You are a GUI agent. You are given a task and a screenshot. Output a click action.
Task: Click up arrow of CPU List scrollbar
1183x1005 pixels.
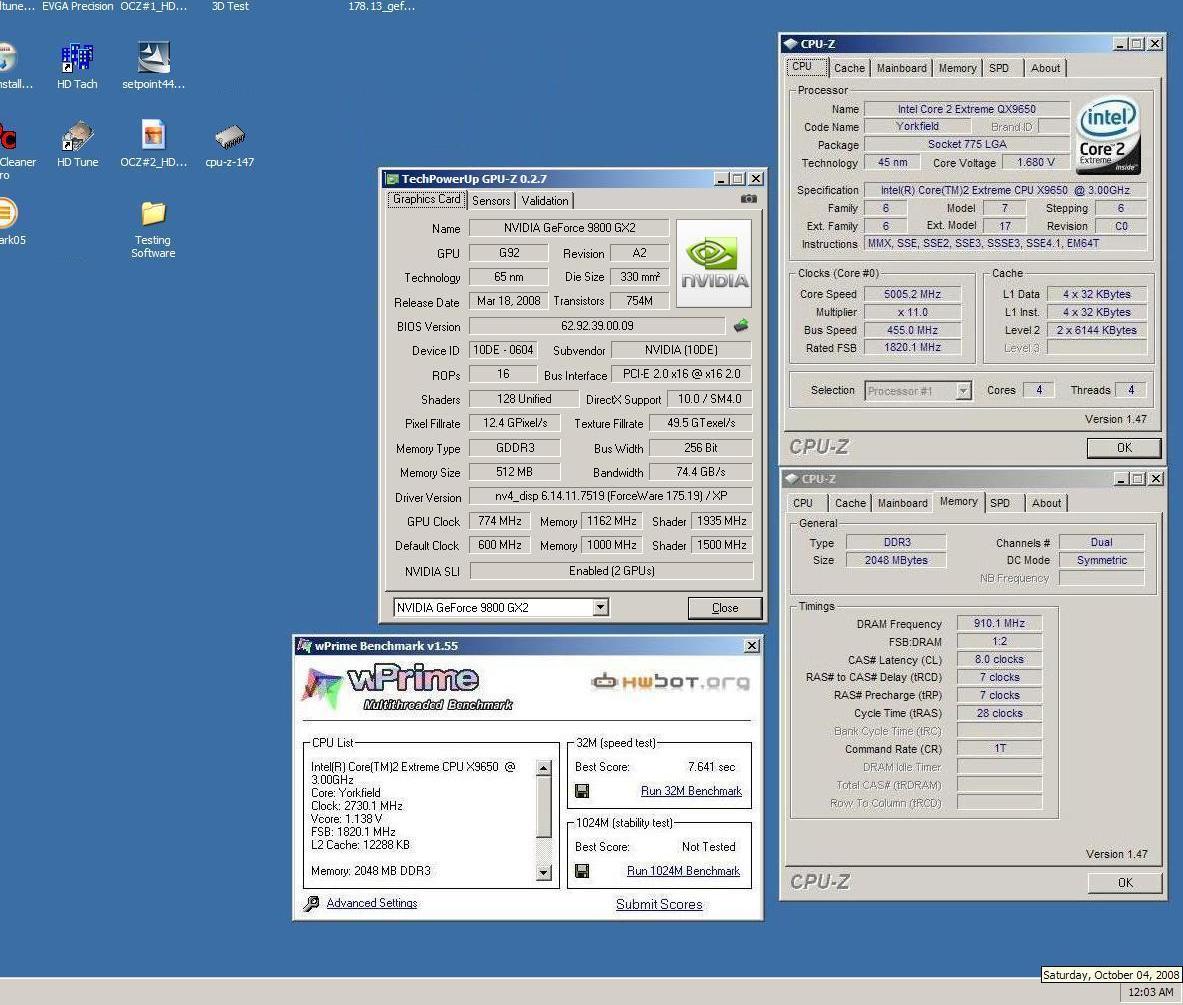pos(543,768)
